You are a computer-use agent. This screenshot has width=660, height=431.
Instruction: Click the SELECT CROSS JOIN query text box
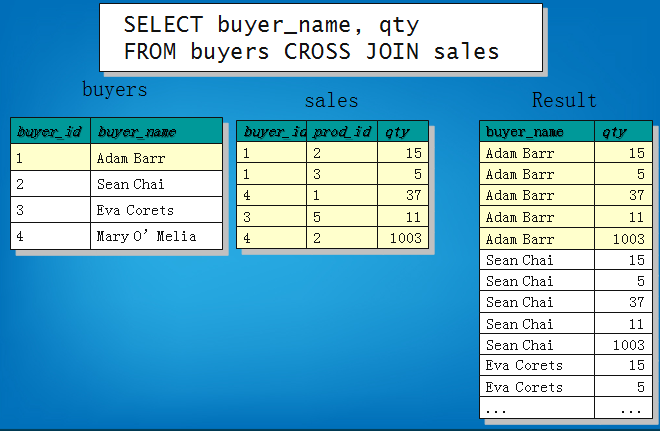point(320,38)
